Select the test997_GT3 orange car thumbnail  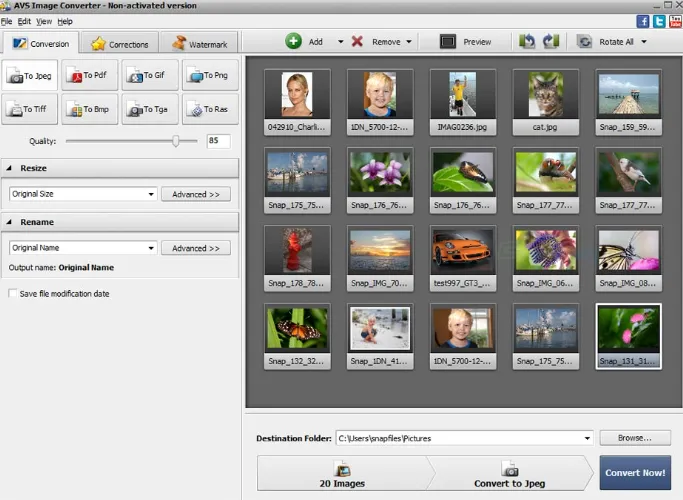pos(463,258)
